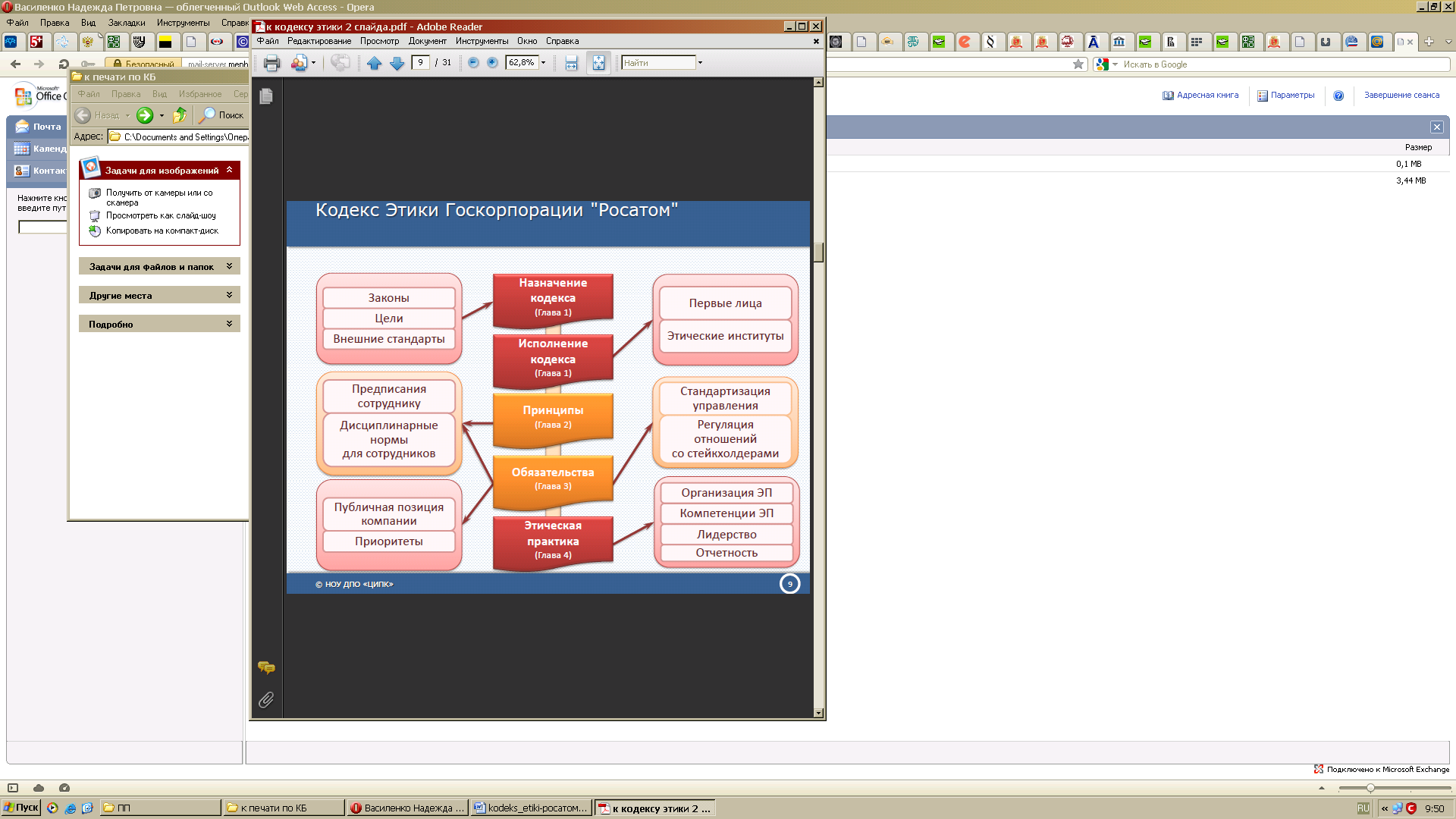Click the Opera Unite cloud icon in status bar
The height and width of the screenshot is (819, 1456).
(39, 788)
